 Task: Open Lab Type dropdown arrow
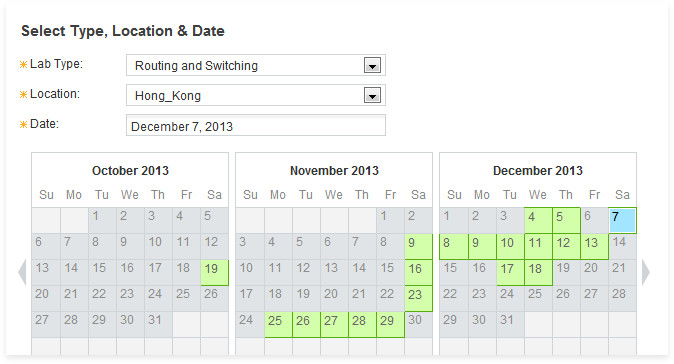coord(372,65)
